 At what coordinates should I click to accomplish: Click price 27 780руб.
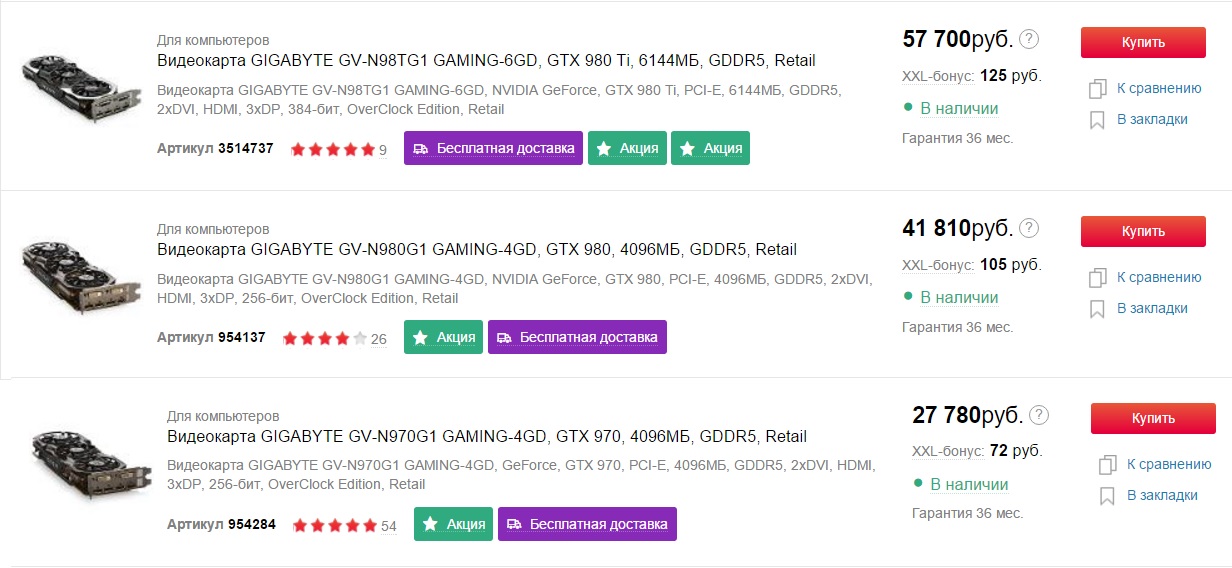(x=967, y=416)
